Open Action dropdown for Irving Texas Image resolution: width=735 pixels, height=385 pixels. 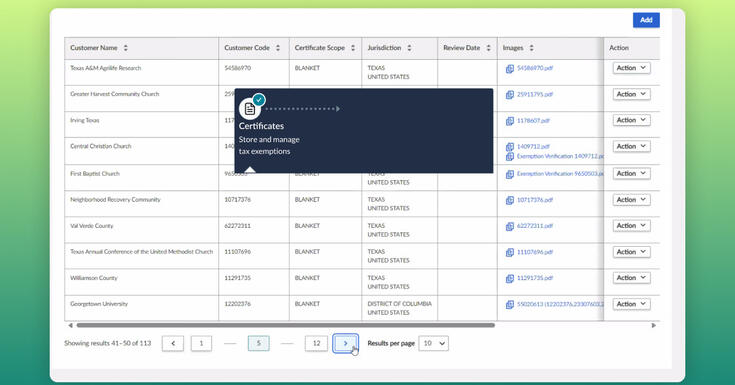pos(631,120)
